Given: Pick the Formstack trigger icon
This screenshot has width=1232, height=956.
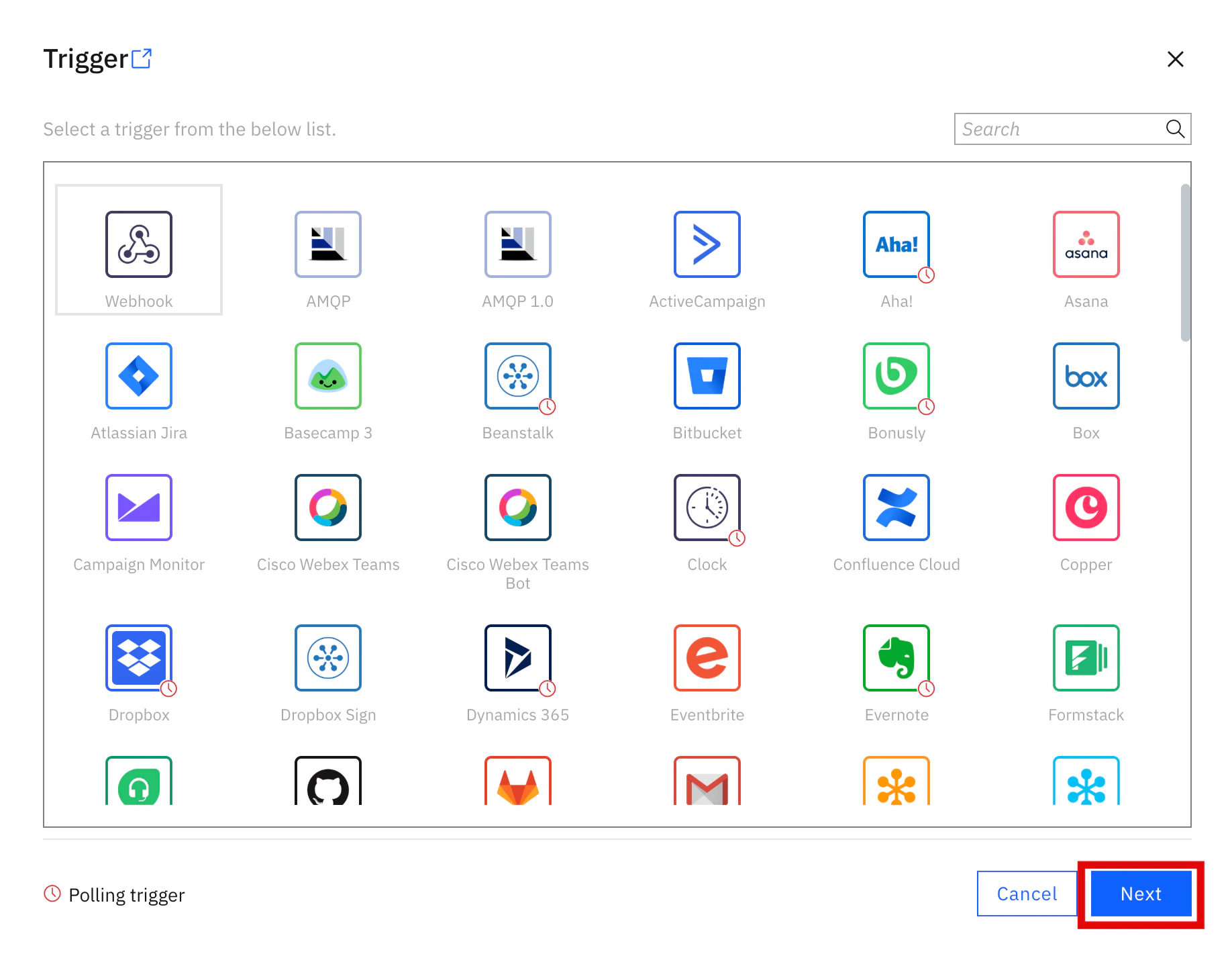Looking at the screenshot, I should 1086,658.
